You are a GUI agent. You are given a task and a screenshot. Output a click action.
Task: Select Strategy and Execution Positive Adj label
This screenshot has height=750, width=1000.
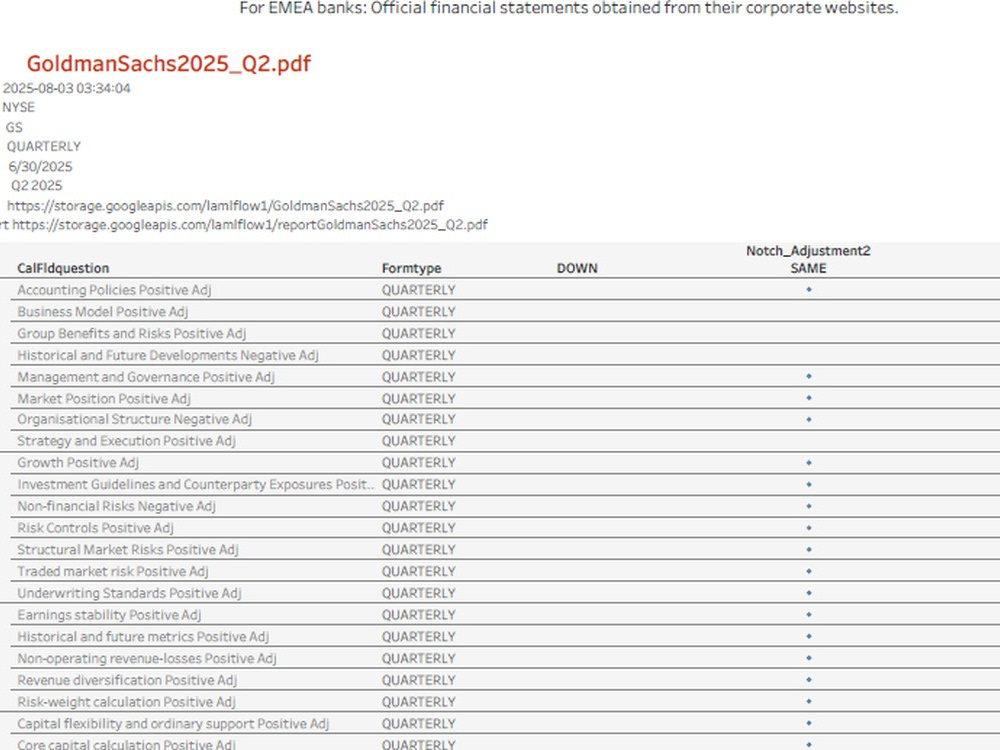pos(126,441)
